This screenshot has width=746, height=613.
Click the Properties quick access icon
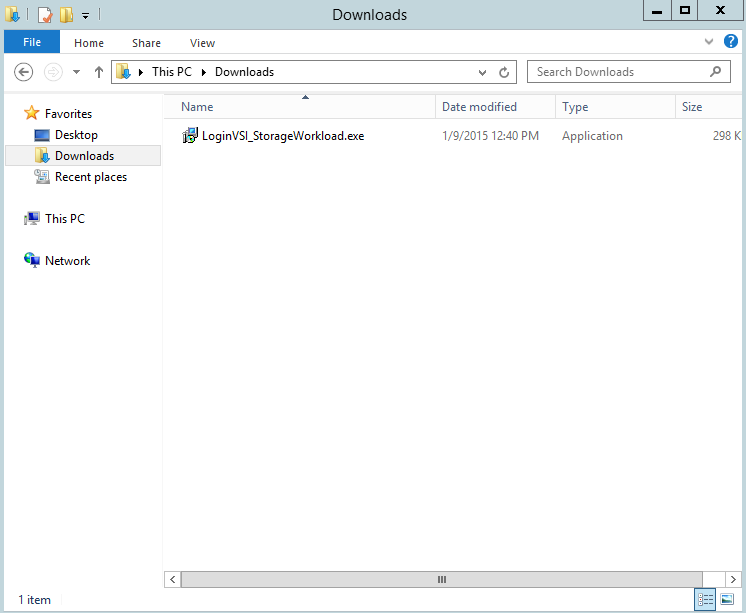44,15
